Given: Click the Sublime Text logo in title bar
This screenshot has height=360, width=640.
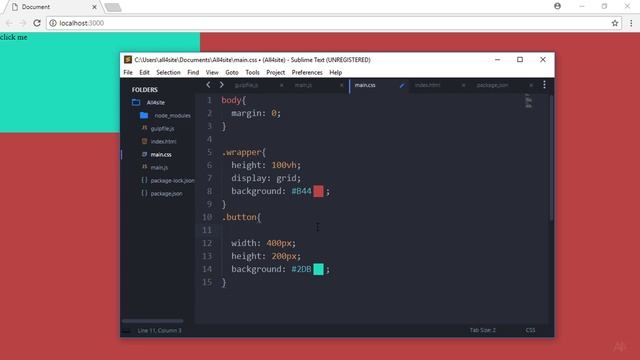Looking at the screenshot, I should 128,60.
